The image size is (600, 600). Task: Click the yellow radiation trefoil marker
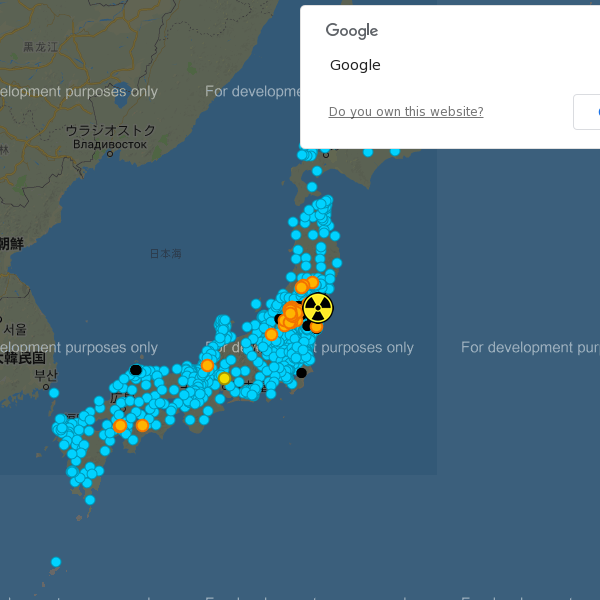pyautogui.click(x=318, y=308)
